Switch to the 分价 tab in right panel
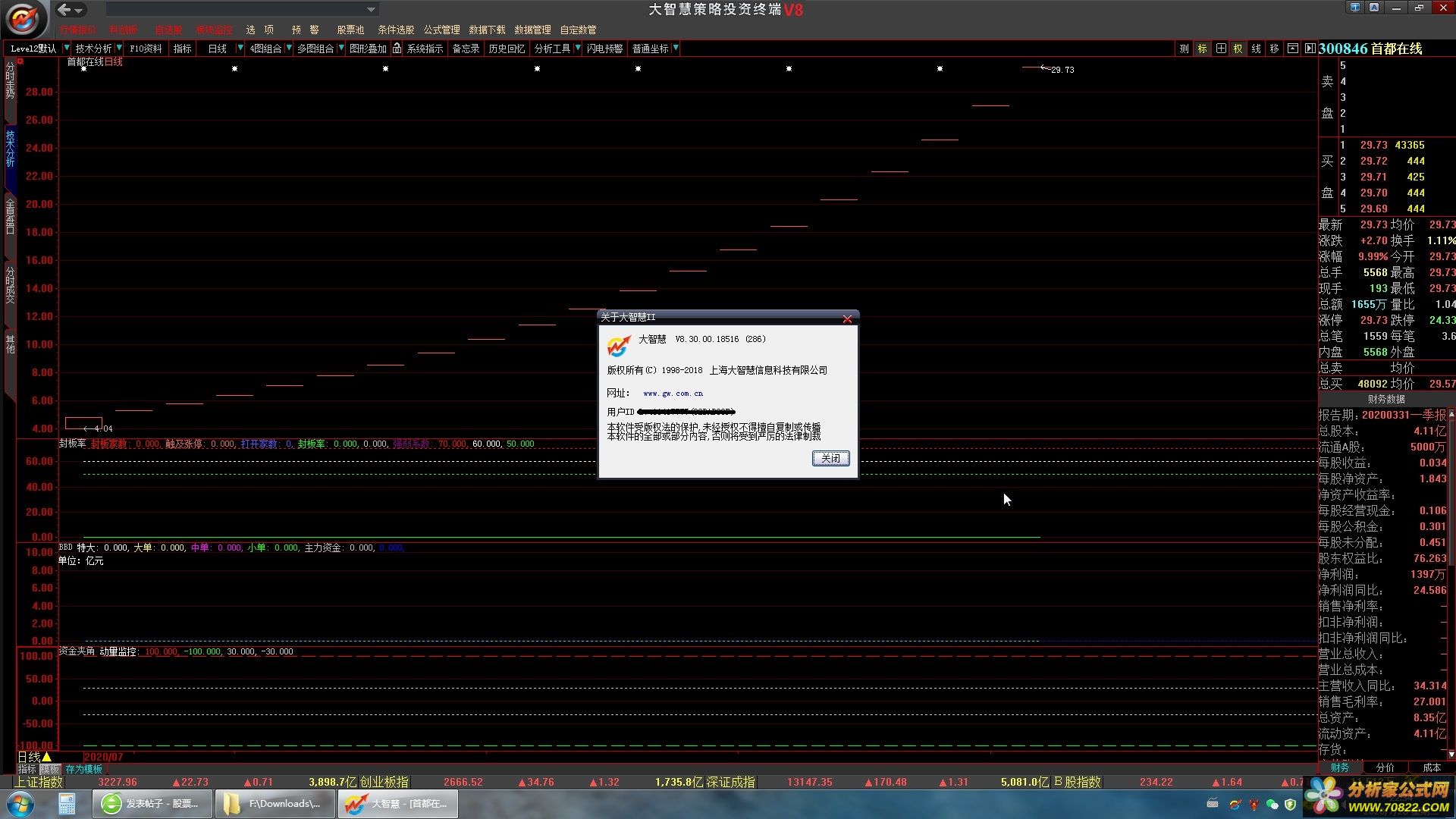 (x=1385, y=767)
